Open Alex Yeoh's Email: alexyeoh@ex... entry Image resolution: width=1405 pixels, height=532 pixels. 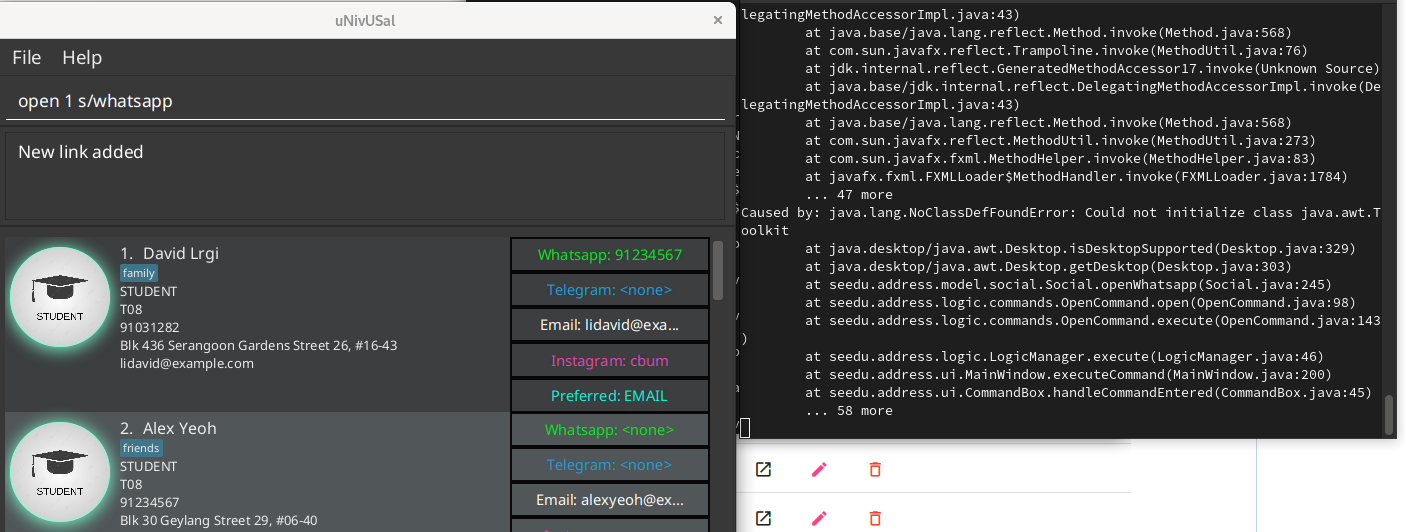(610, 500)
